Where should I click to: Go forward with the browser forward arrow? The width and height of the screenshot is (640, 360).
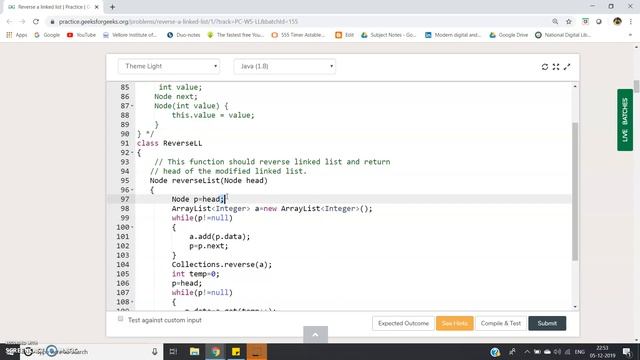[x=22, y=21]
